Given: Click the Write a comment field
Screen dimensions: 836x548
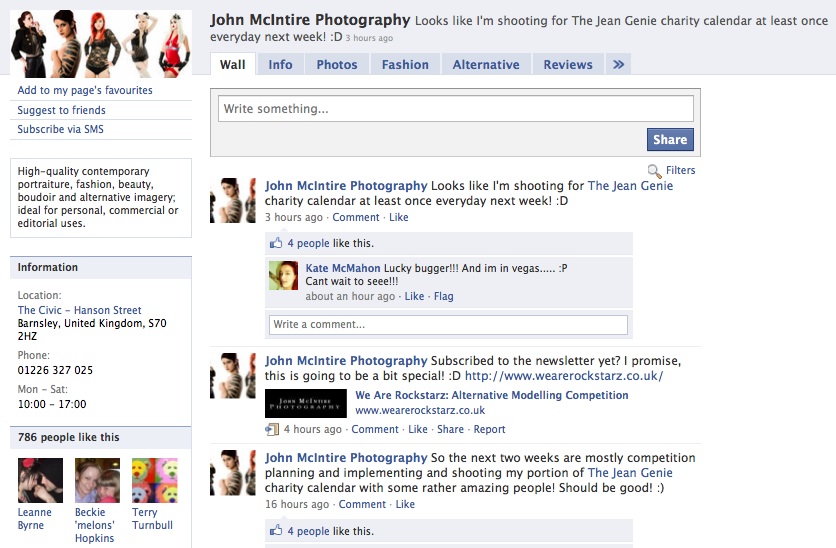Looking at the screenshot, I should point(448,325).
